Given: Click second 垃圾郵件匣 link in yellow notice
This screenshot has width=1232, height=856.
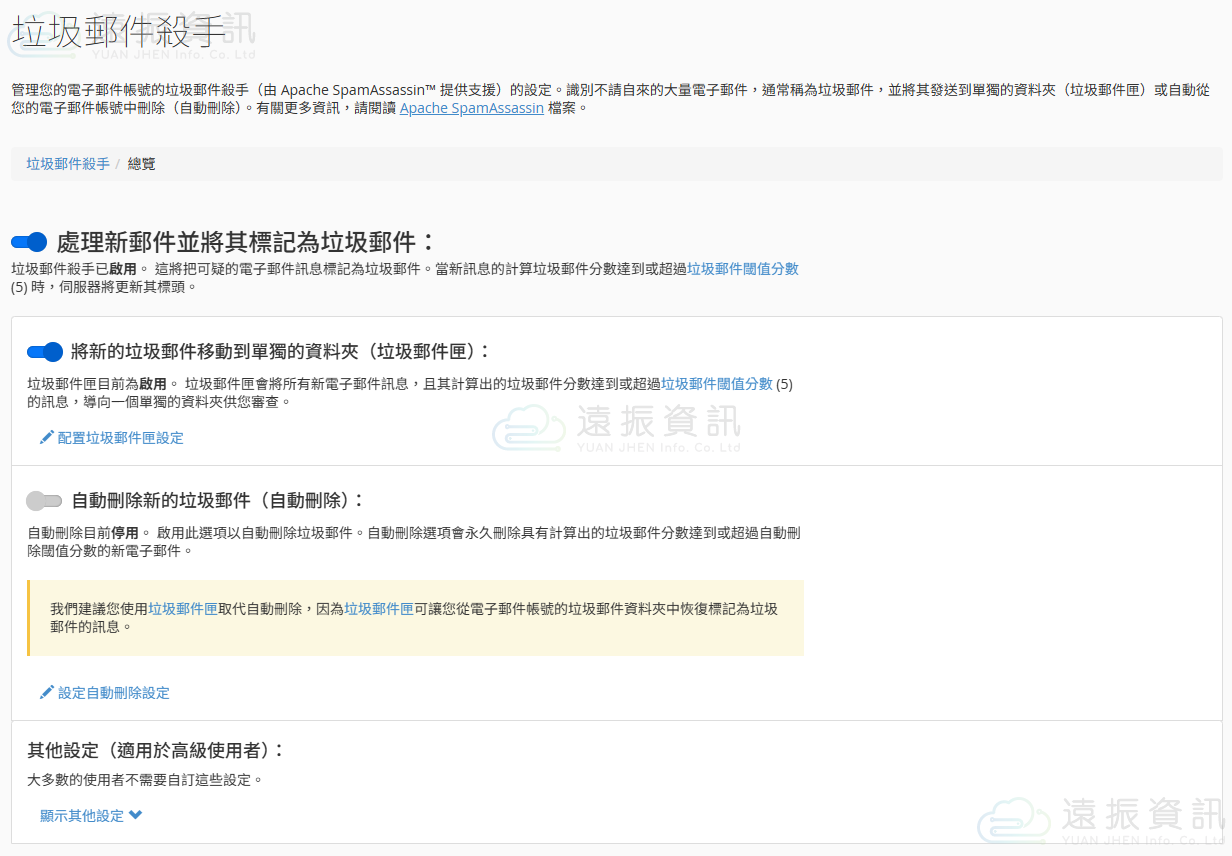Looking at the screenshot, I should [379, 608].
